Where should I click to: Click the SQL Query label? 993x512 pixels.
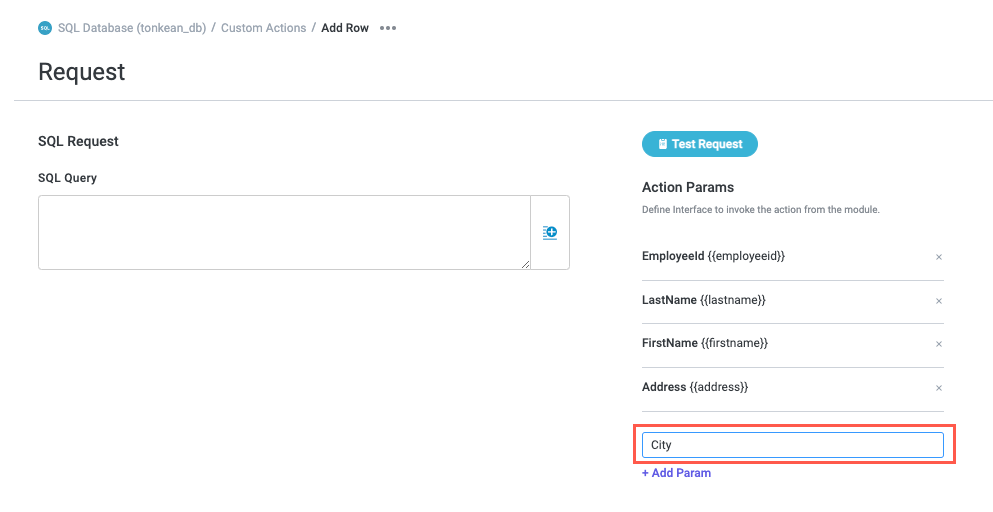pos(67,178)
